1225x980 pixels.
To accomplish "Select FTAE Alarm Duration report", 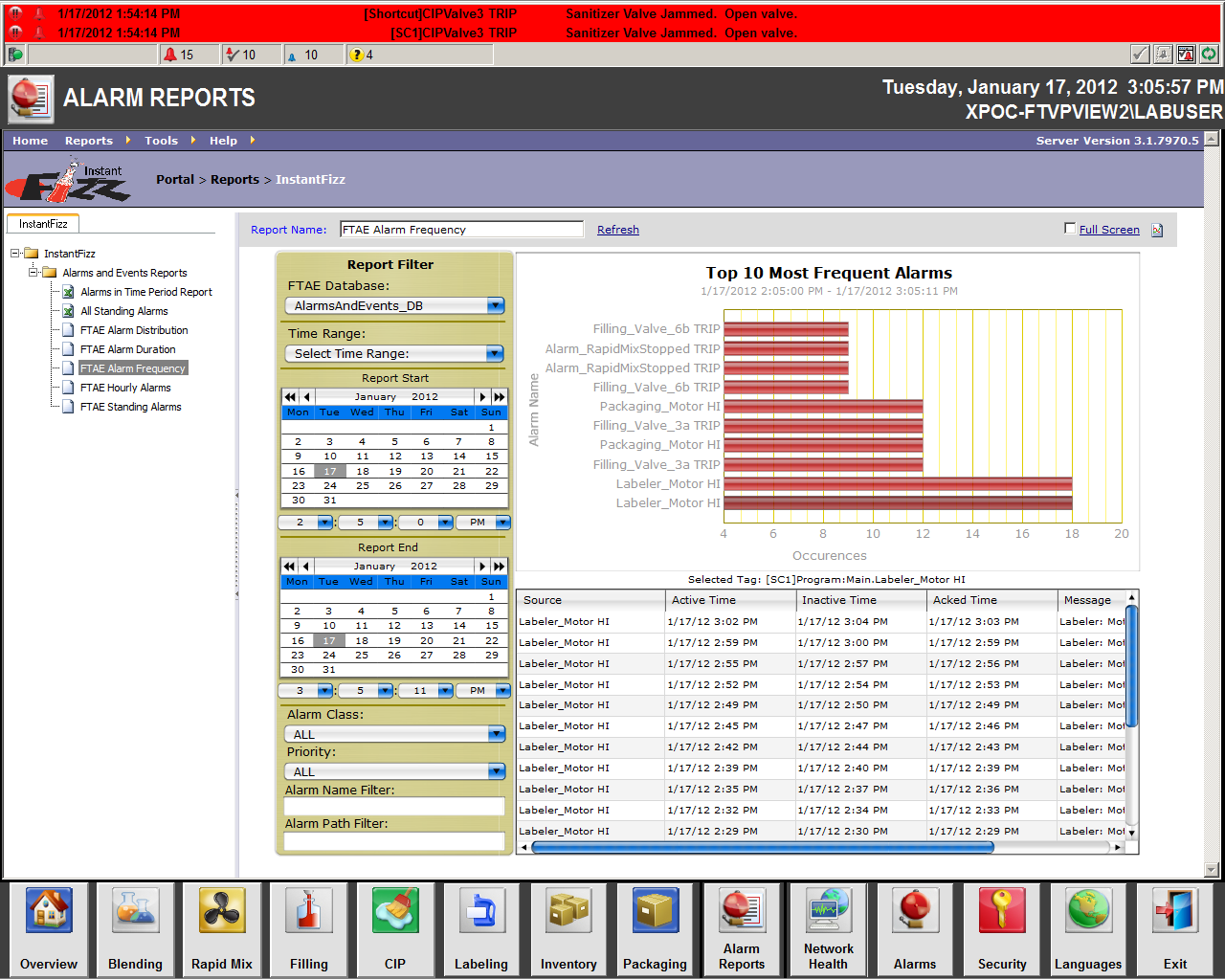I will point(128,349).
